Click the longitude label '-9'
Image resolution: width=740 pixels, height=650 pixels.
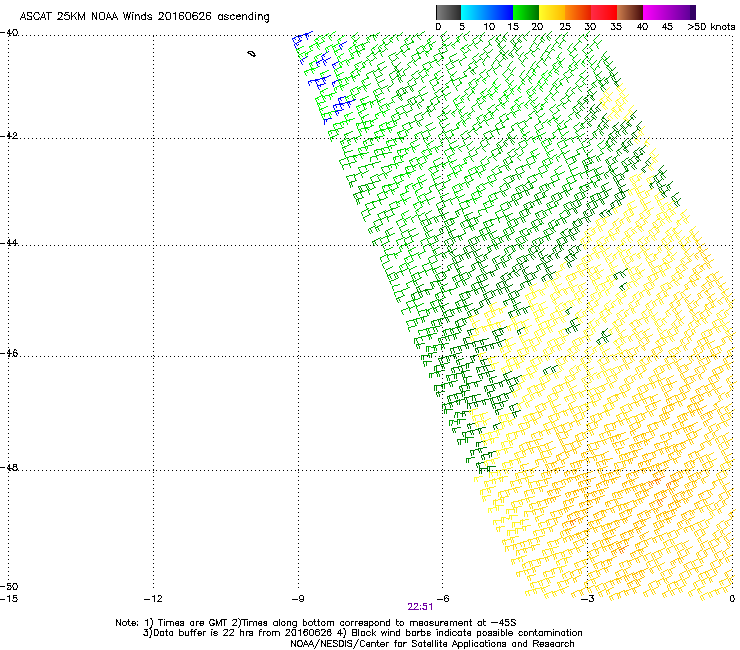298,599
